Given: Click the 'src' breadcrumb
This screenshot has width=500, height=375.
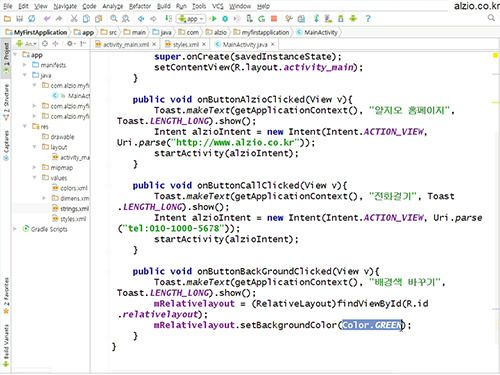Looking at the screenshot, I should point(109,32).
